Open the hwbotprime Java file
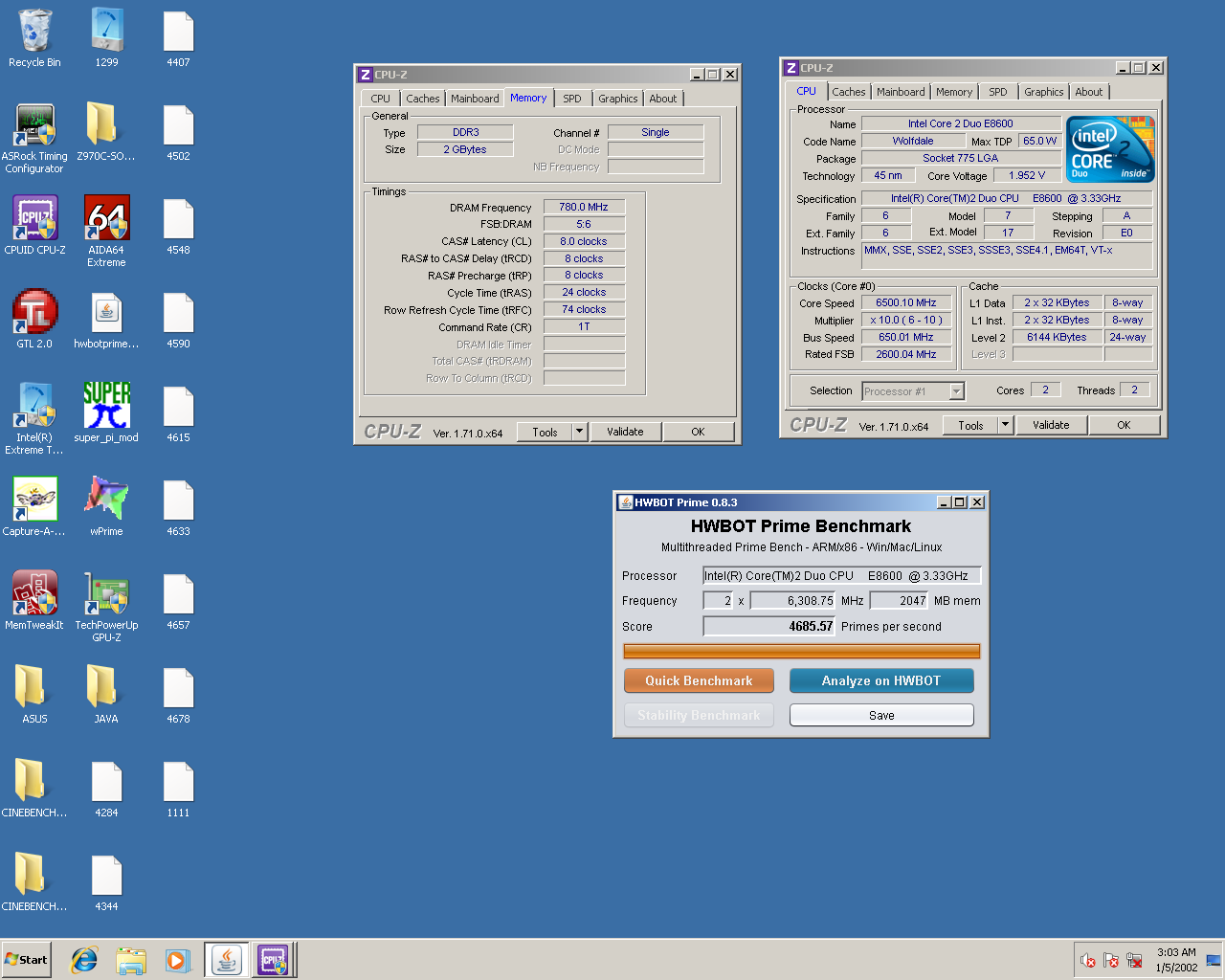1225x980 pixels. coord(106,320)
